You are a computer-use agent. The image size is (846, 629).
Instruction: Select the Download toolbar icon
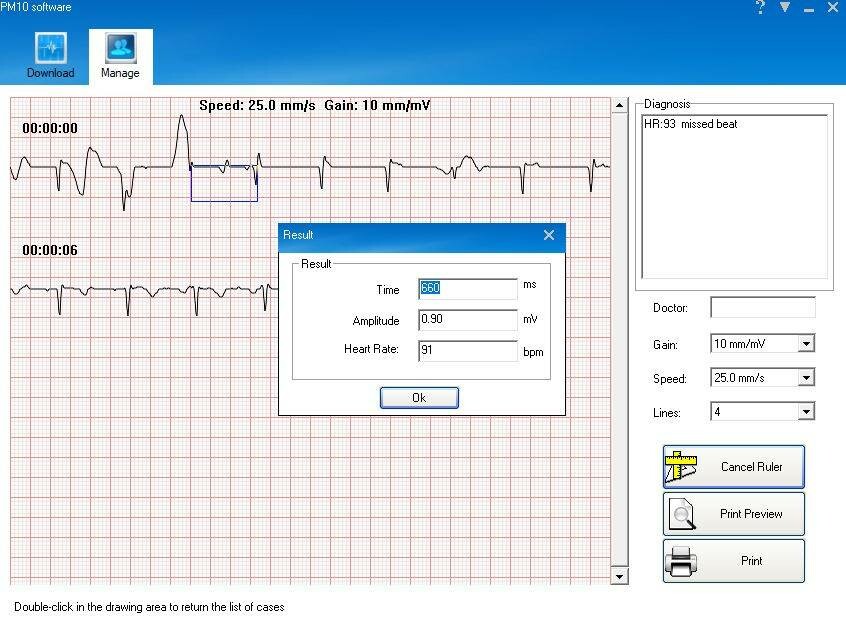click(50, 47)
